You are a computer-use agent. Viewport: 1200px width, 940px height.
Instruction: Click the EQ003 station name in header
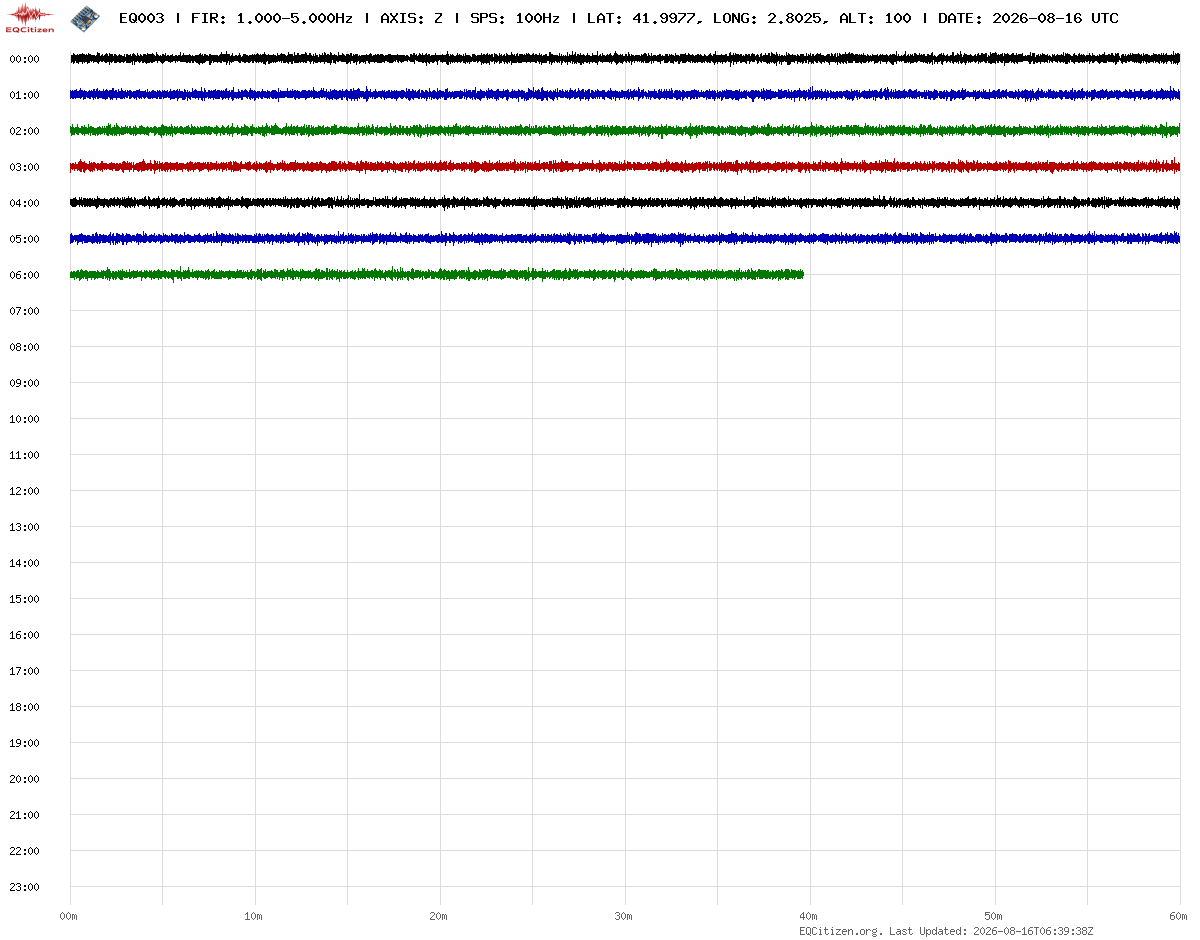[x=142, y=19]
